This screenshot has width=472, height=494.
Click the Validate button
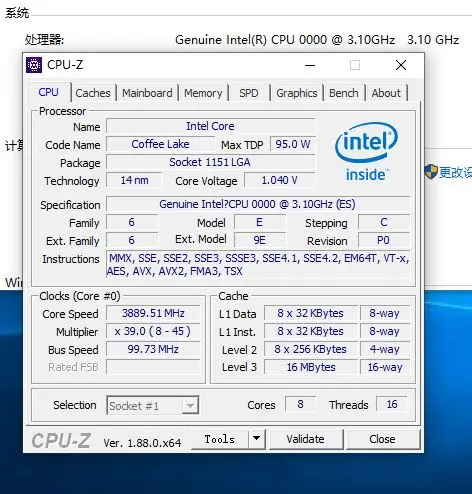click(x=305, y=439)
